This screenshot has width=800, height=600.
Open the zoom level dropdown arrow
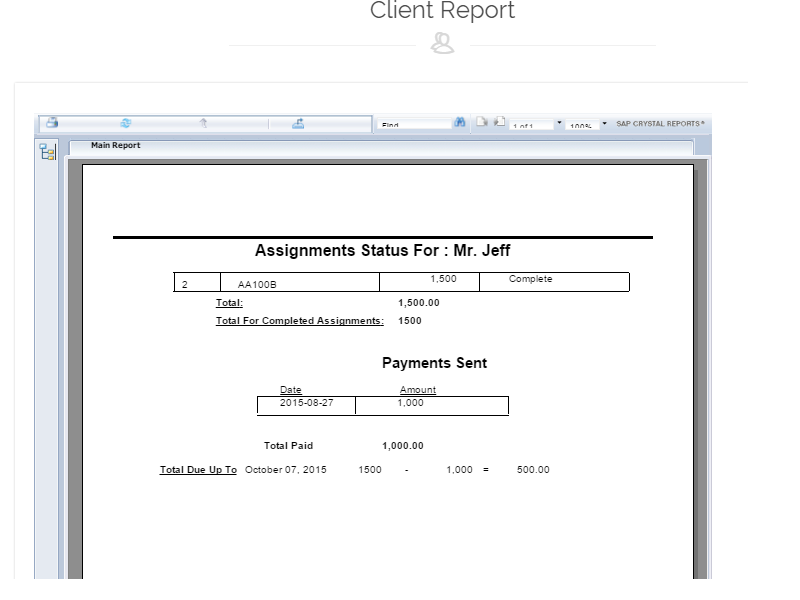pyautogui.click(x=604, y=123)
